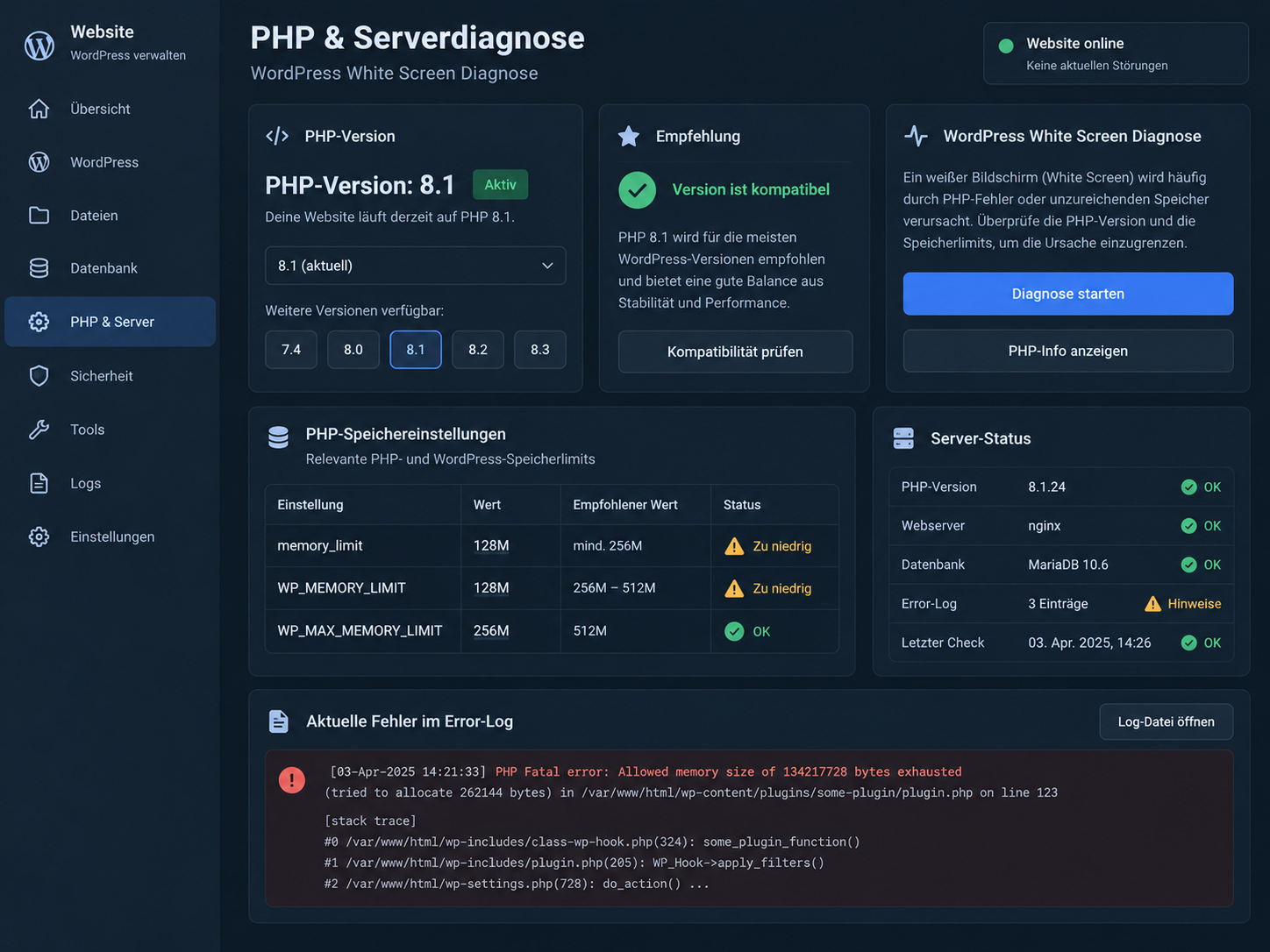The image size is (1270, 952).
Task: Click the WordPress icon in sidebar menu
Action: 39,162
